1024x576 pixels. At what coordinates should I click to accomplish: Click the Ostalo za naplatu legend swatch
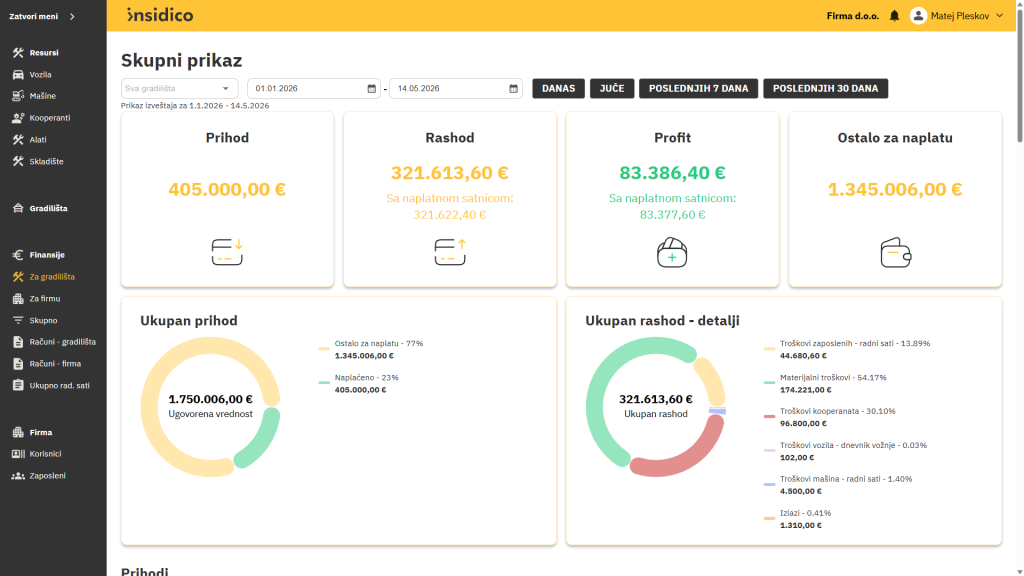(324, 349)
